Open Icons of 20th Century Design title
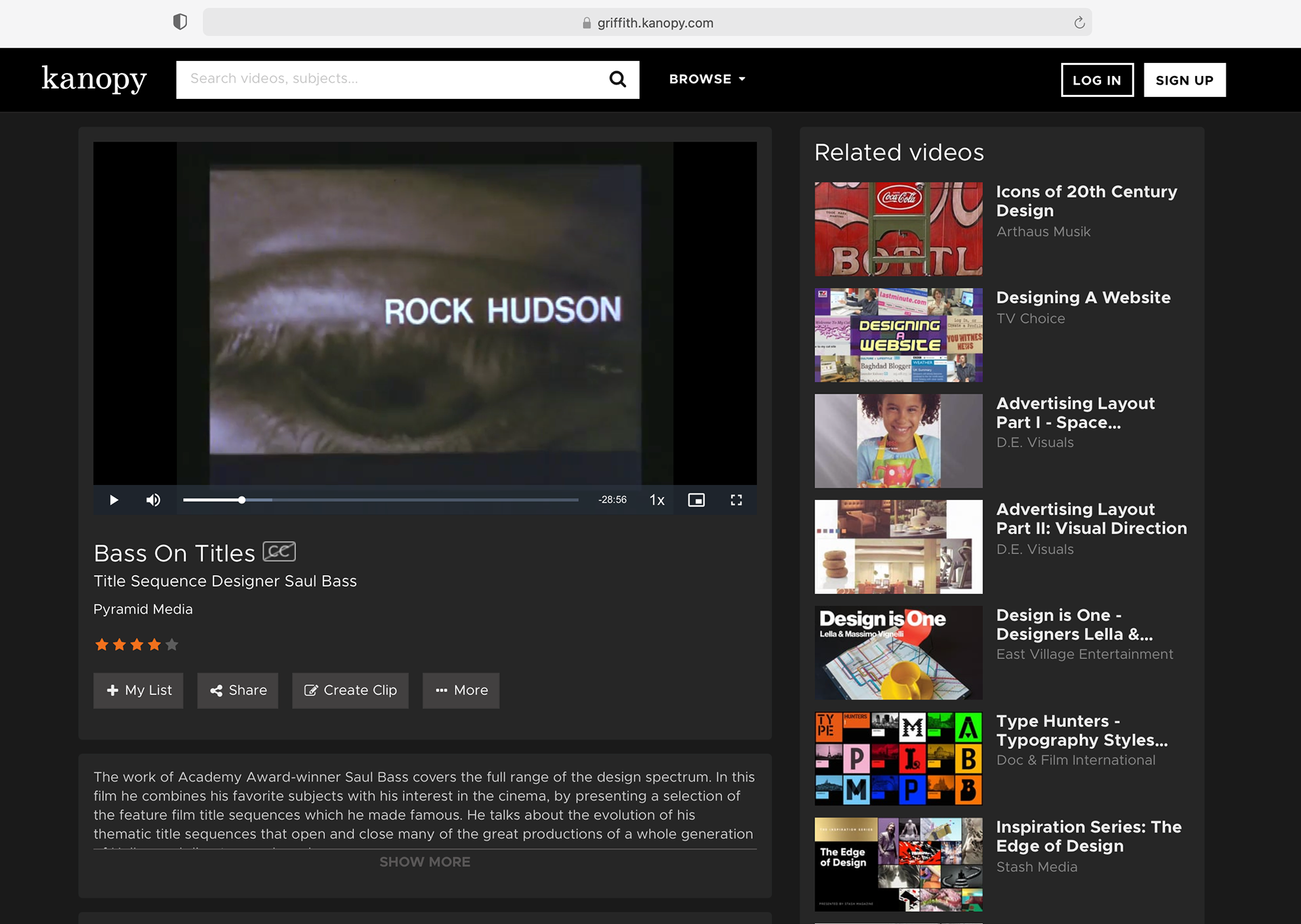1301x924 pixels. point(1086,201)
